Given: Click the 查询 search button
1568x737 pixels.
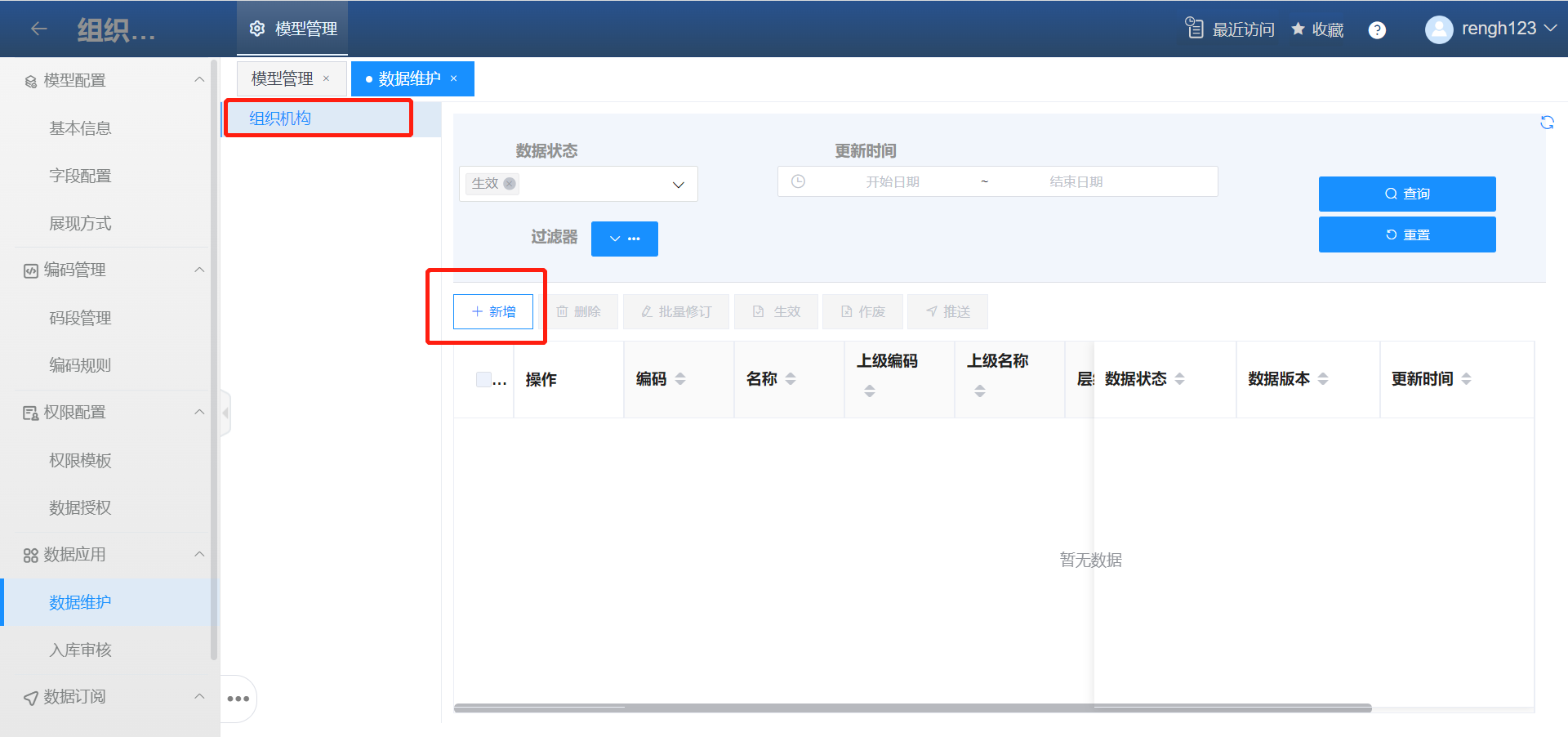Looking at the screenshot, I should pos(1406,194).
